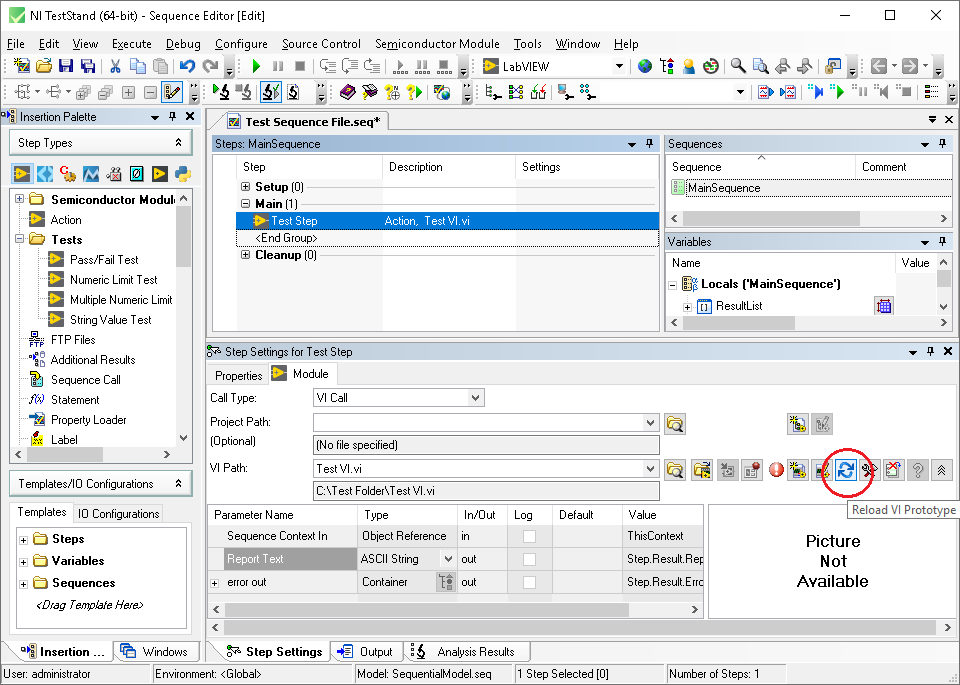Switch to the IO Configurations tab
The width and height of the screenshot is (960, 685).
click(x=118, y=514)
